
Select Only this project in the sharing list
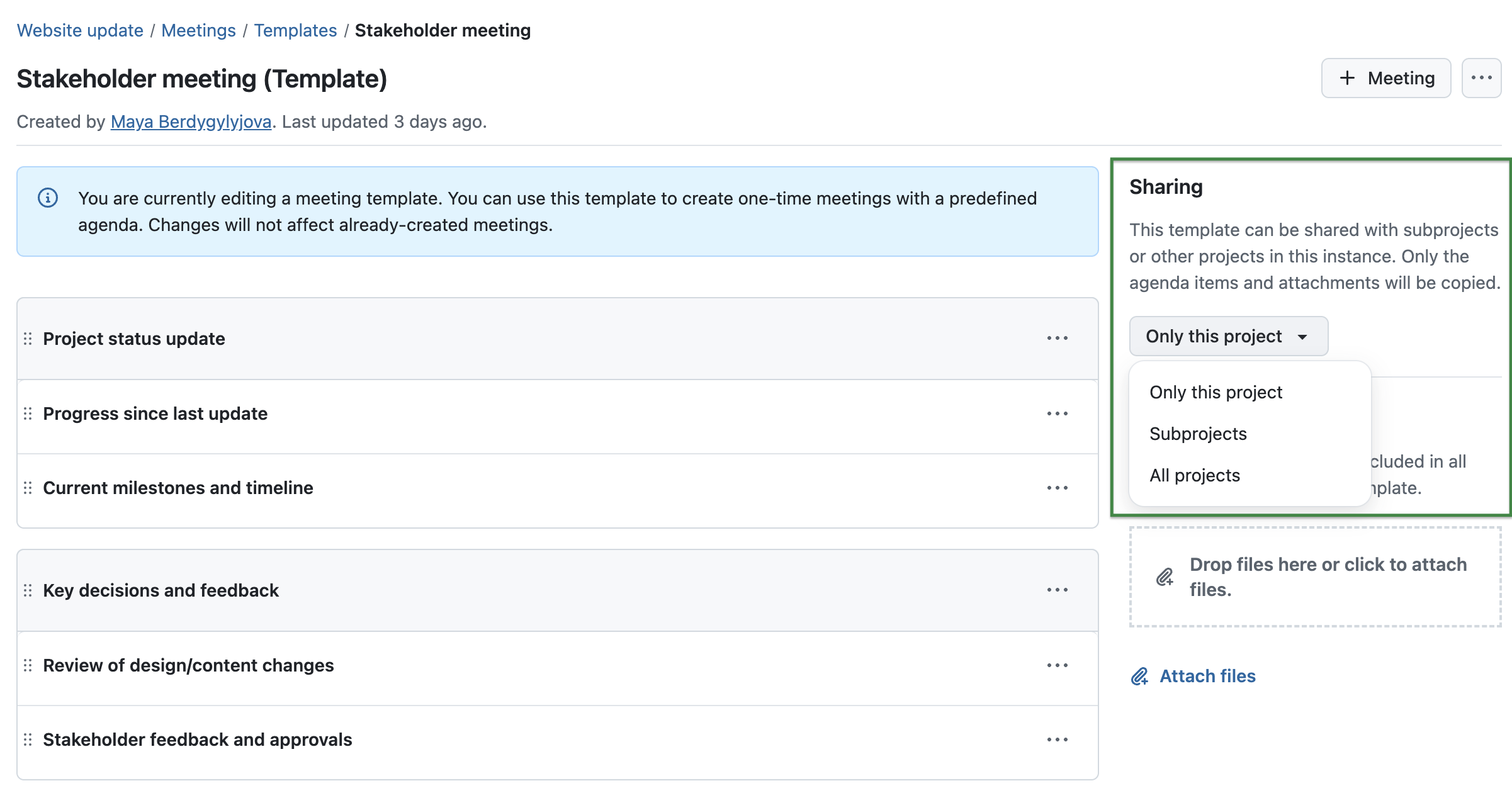[1216, 391]
